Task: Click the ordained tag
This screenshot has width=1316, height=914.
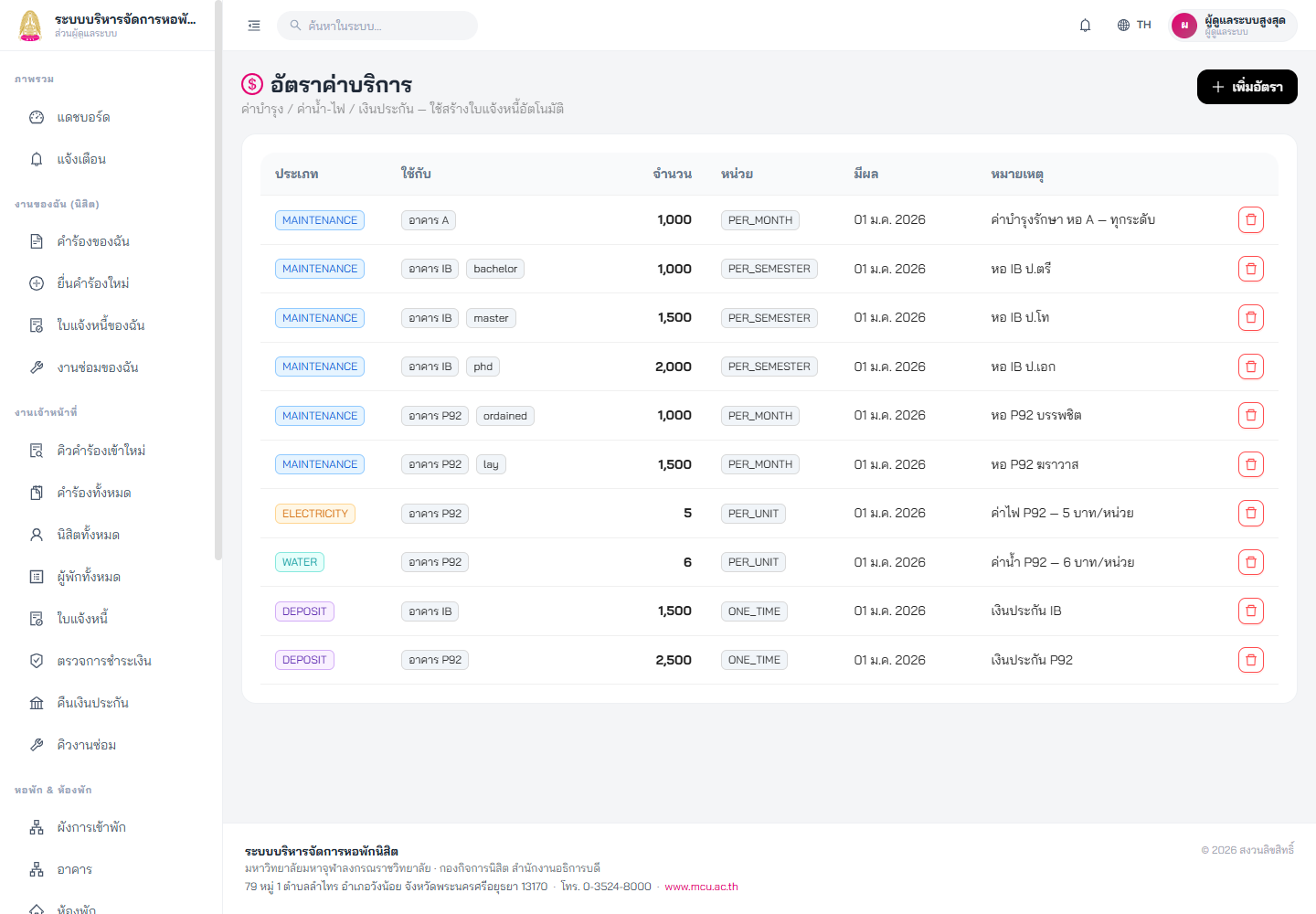Action: [x=505, y=416]
